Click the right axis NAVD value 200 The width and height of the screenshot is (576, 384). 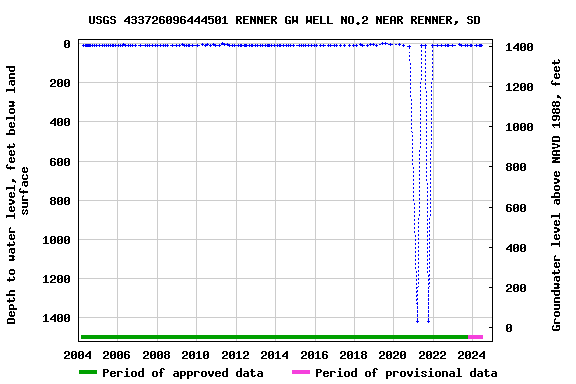pos(516,288)
